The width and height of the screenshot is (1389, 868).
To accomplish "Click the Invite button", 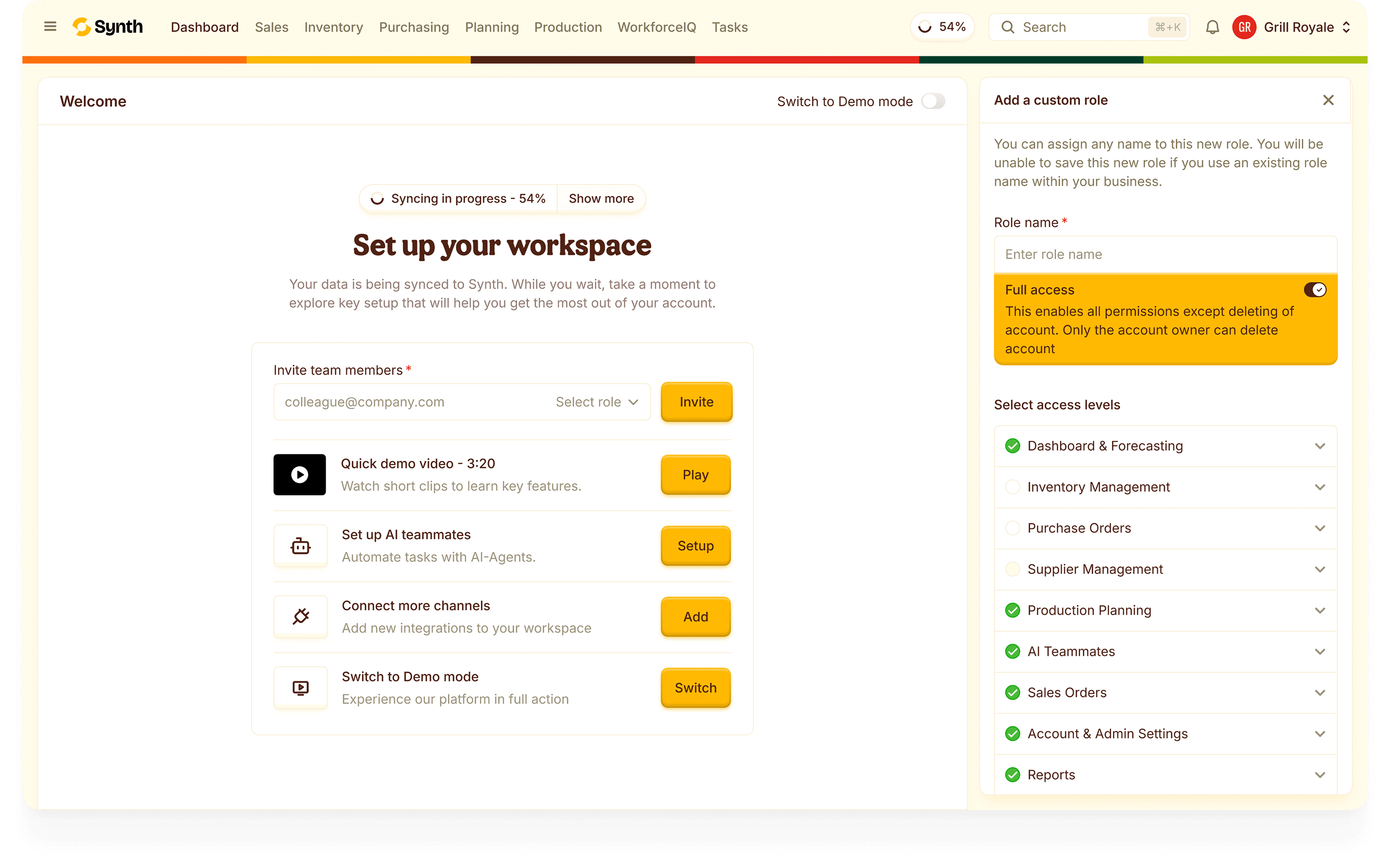I will (x=695, y=402).
